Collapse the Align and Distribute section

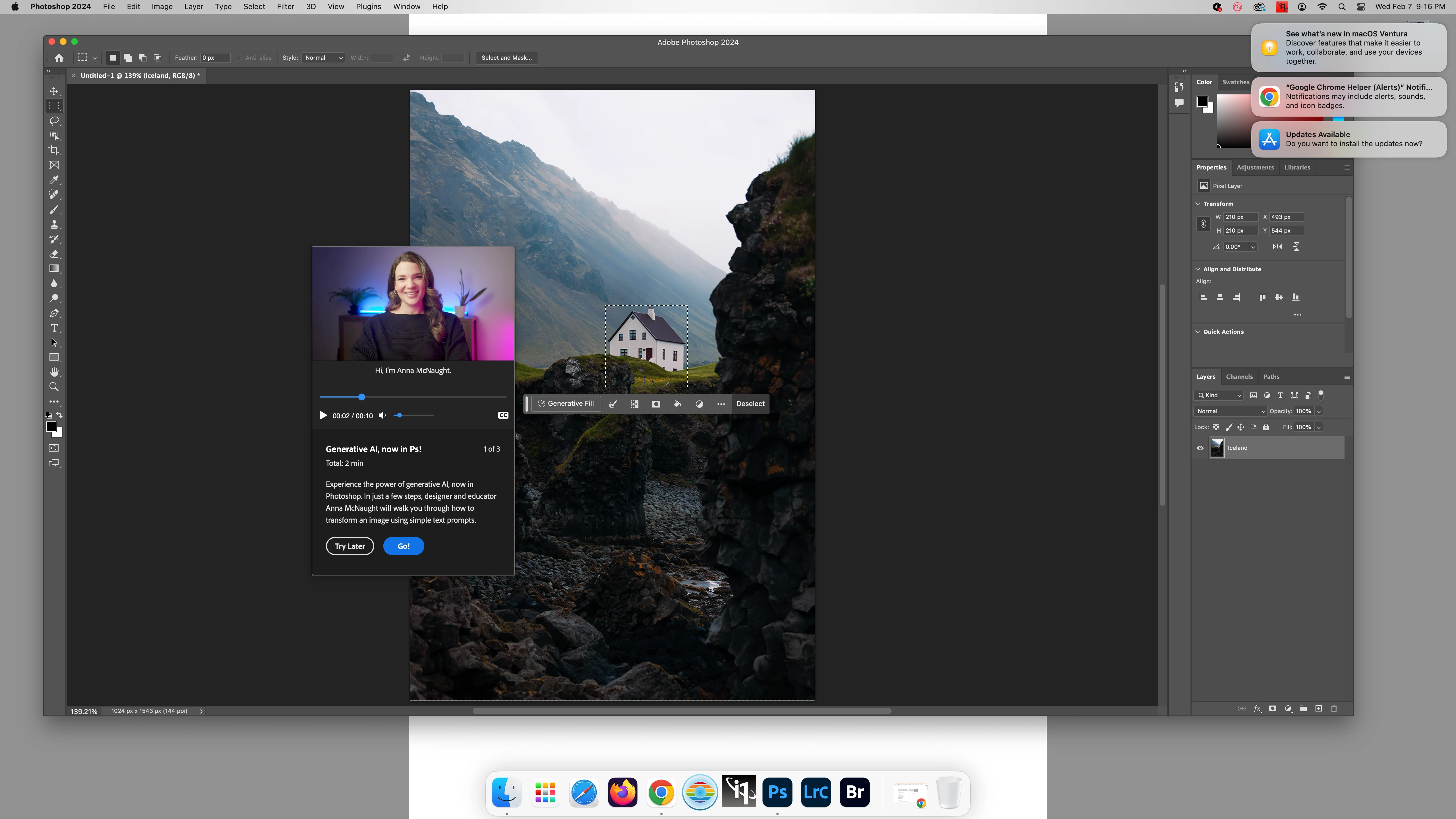[x=1198, y=269]
